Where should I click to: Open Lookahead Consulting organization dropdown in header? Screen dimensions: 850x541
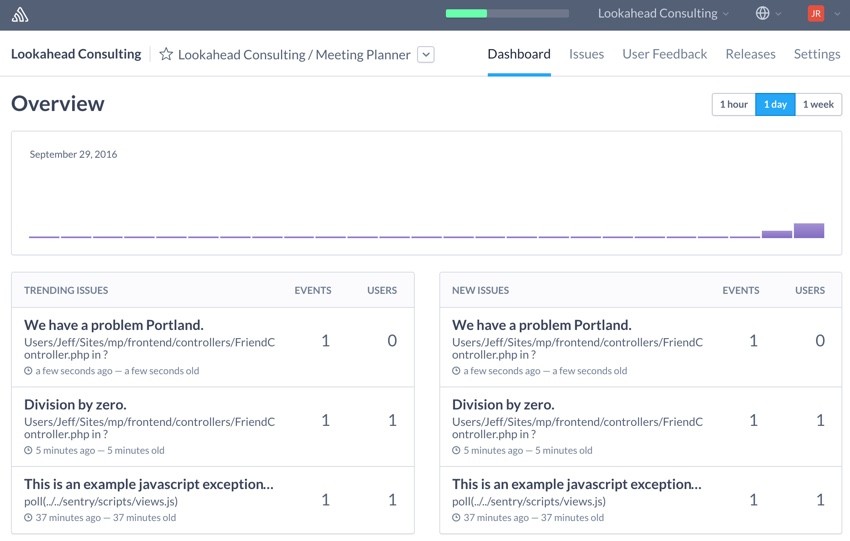point(662,14)
